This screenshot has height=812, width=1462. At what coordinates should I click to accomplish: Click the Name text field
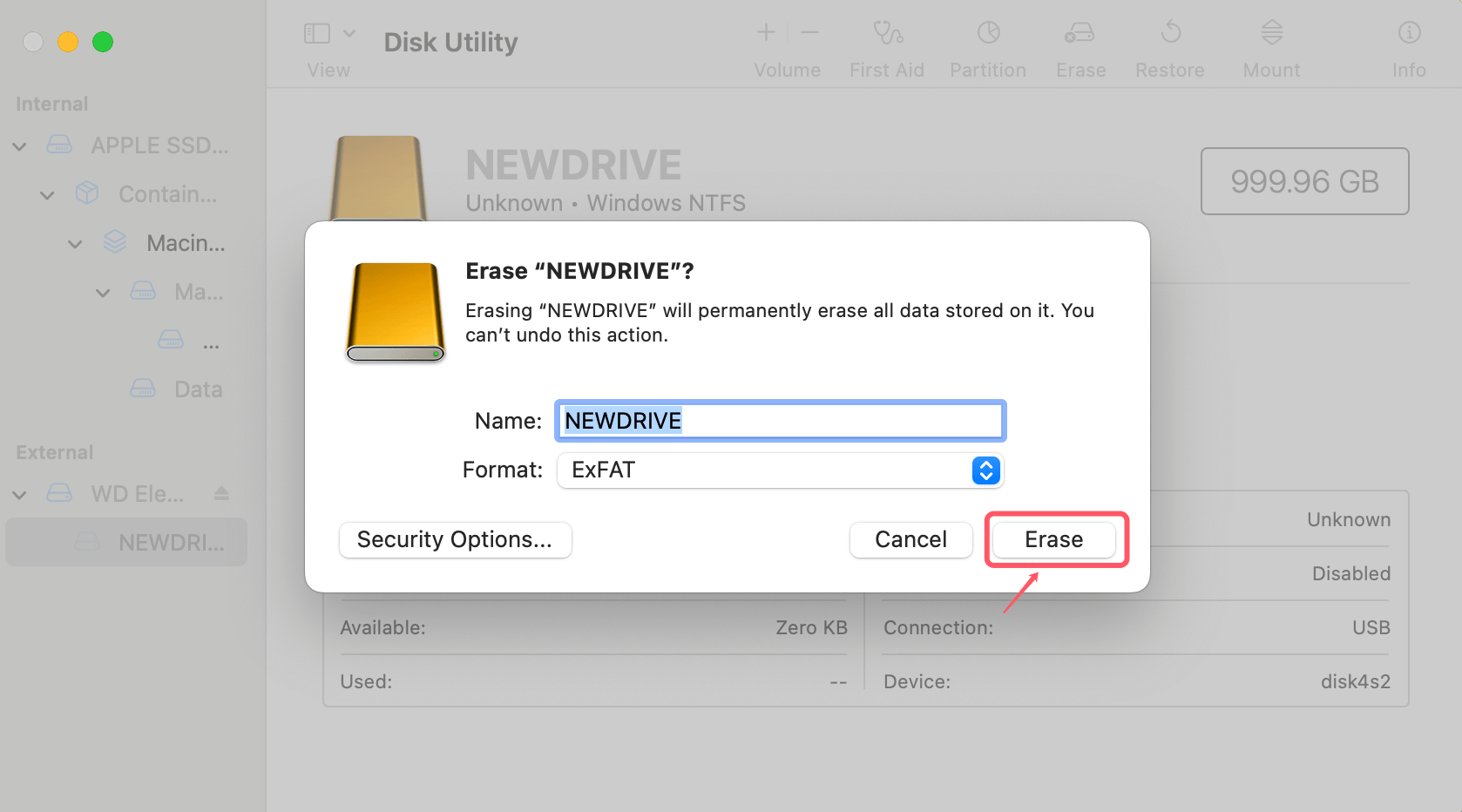point(780,421)
